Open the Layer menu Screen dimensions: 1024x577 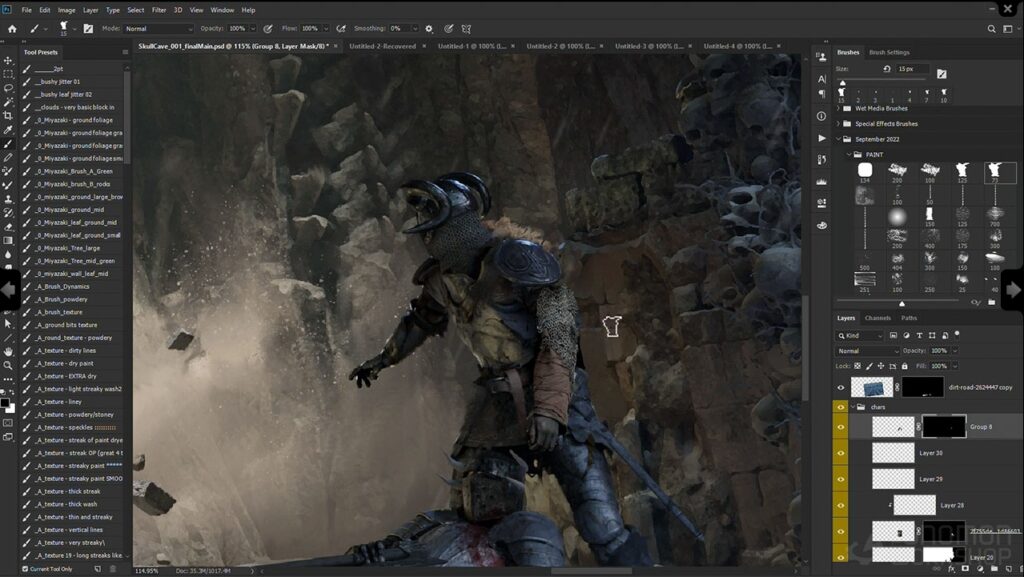(x=90, y=10)
